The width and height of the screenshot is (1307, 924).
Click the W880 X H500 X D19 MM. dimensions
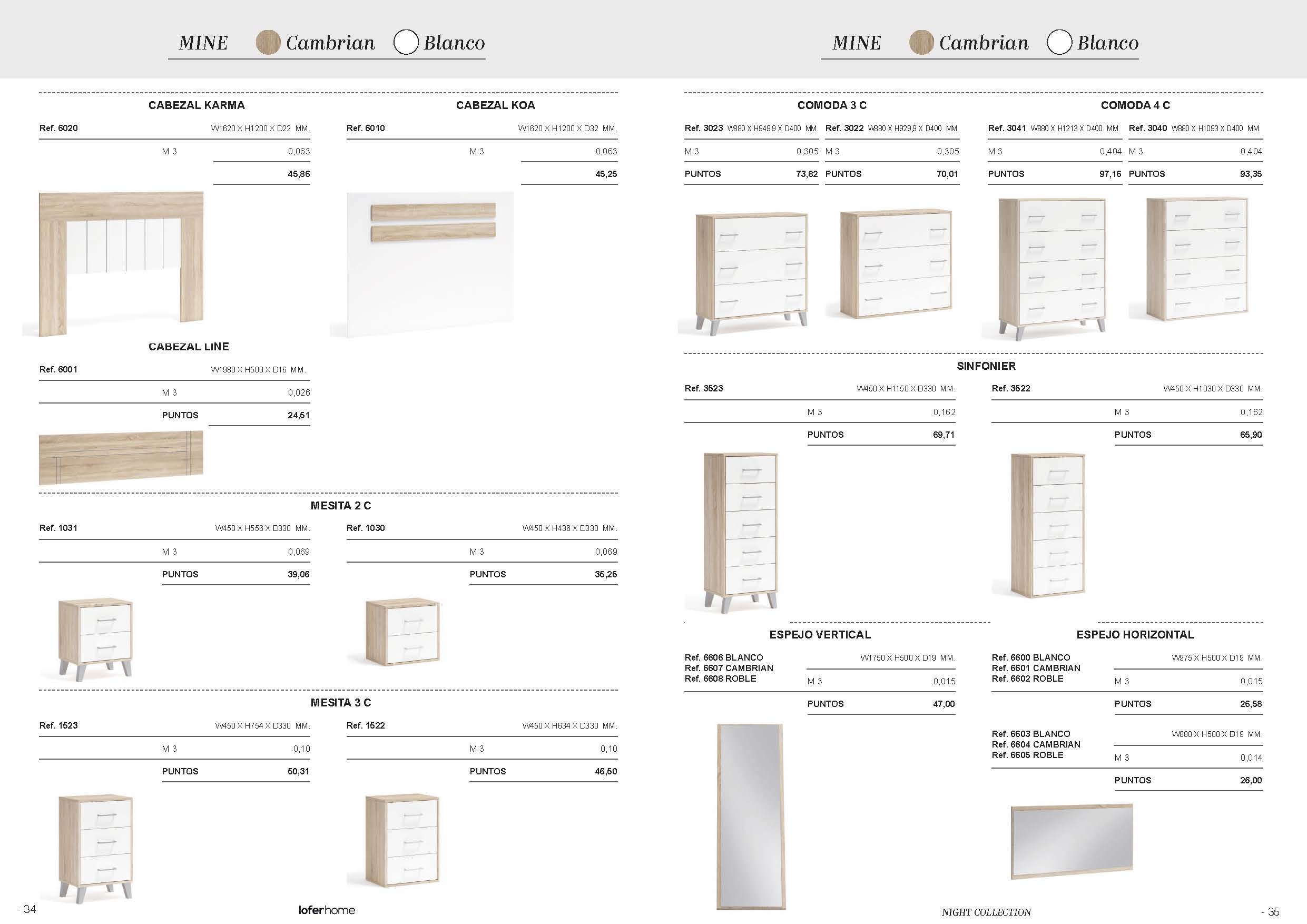coord(1217,734)
